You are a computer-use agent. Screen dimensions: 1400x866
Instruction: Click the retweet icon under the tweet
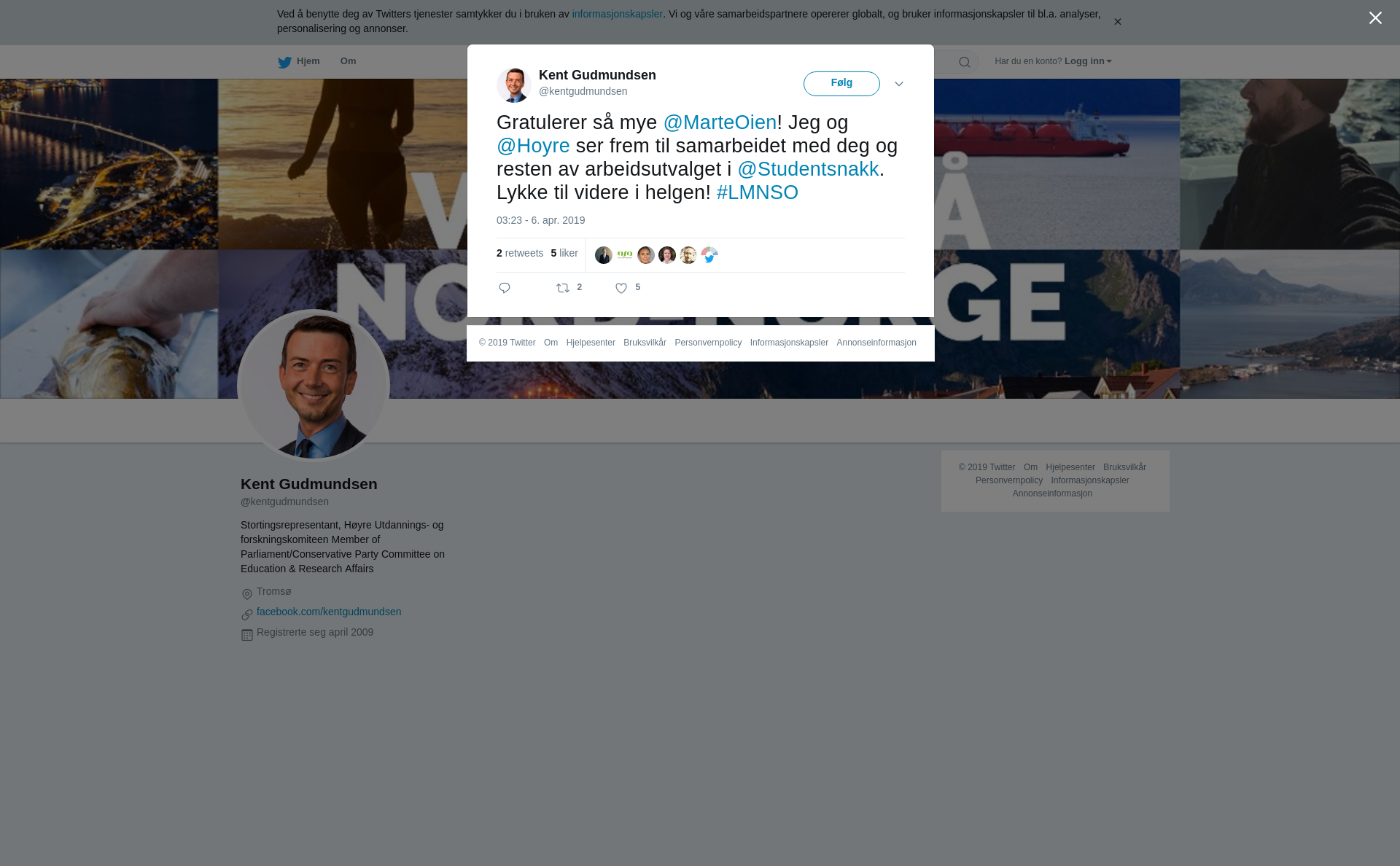click(x=563, y=288)
